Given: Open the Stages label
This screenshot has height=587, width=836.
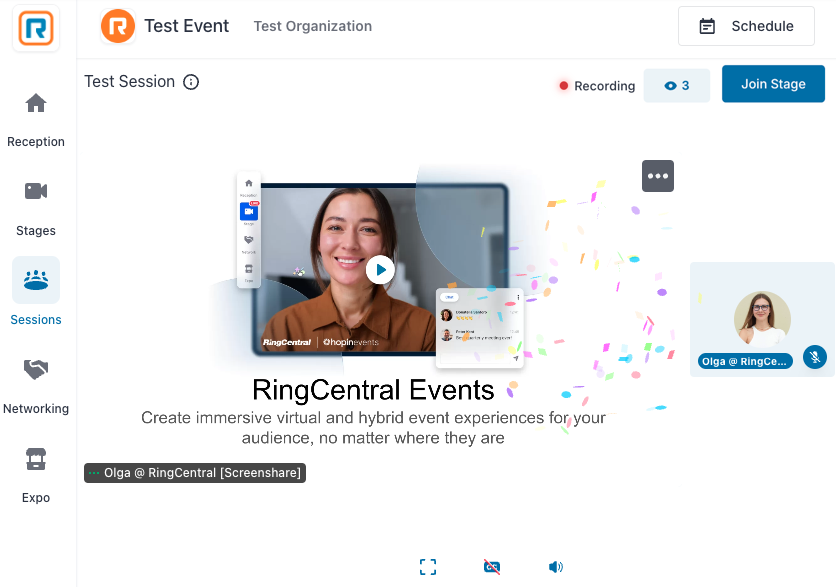Looking at the screenshot, I should (x=36, y=231).
